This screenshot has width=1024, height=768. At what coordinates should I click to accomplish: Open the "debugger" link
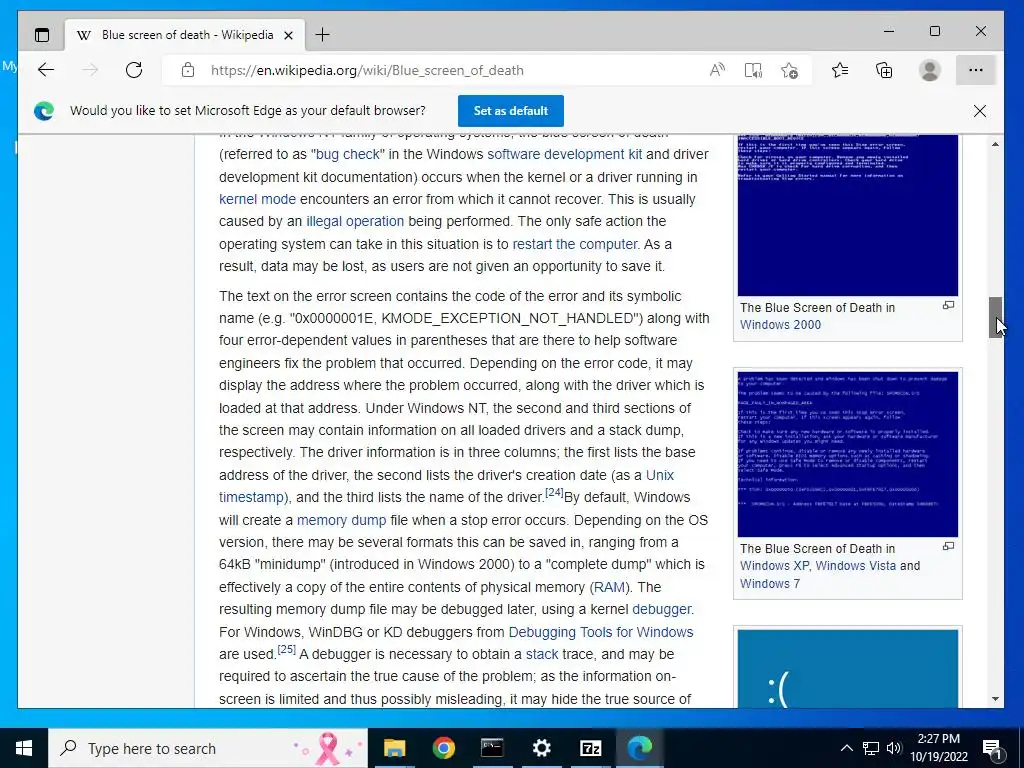tap(661, 609)
